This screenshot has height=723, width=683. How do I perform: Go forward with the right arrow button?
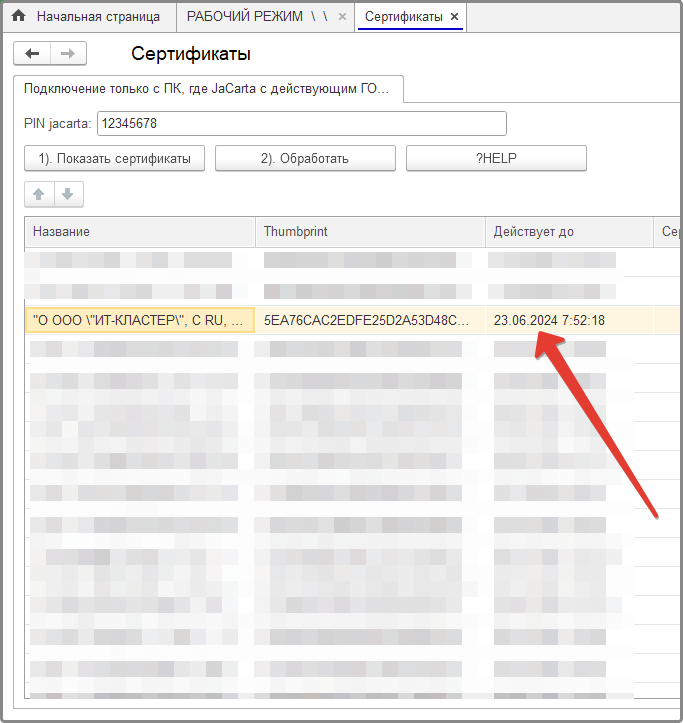(x=68, y=53)
